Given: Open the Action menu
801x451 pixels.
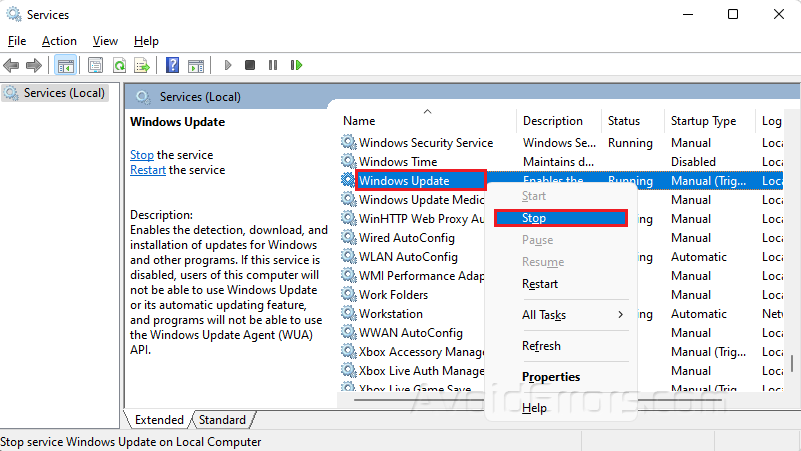Looking at the screenshot, I should [x=59, y=41].
